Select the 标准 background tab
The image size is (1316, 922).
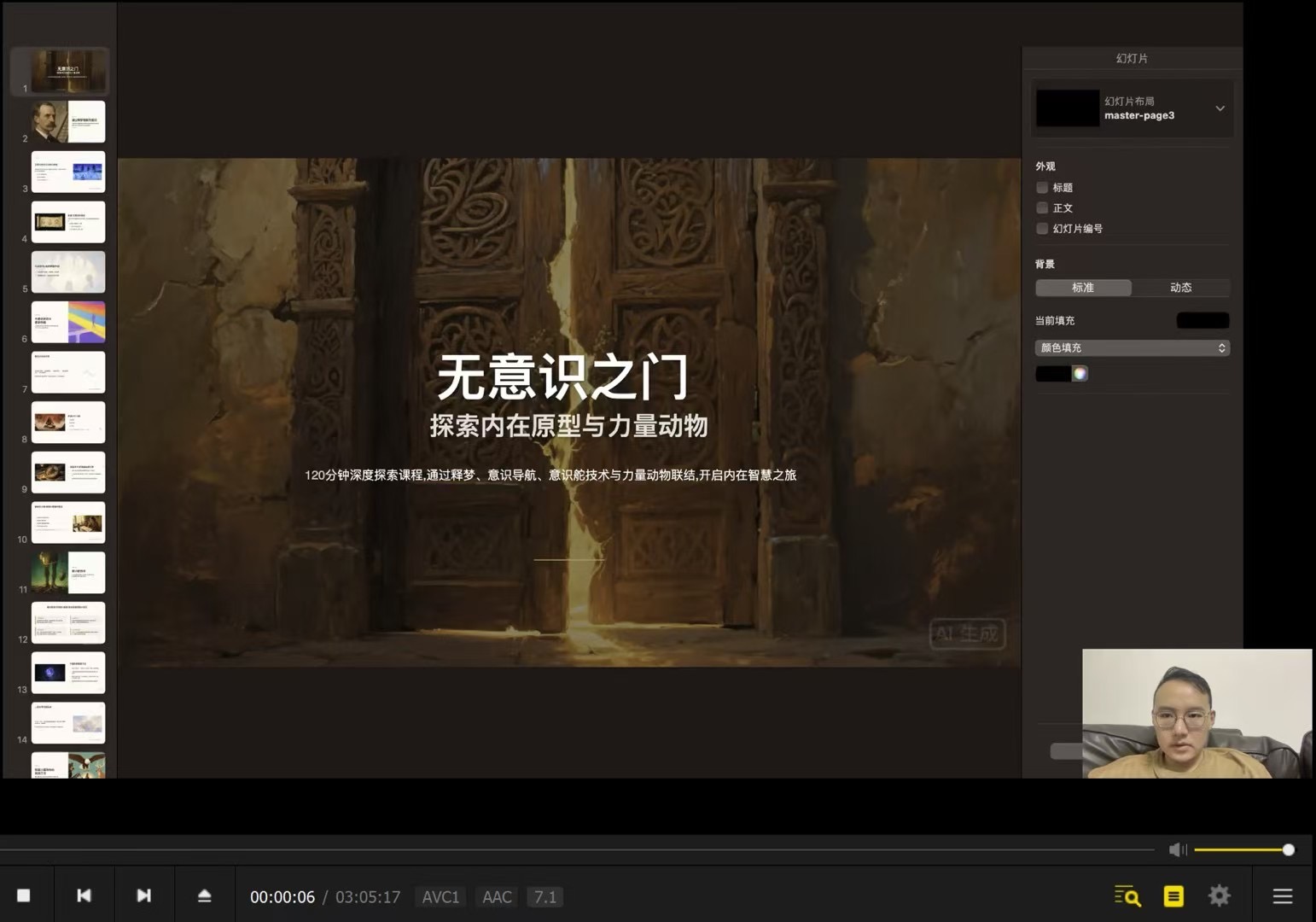[1083, 288]
